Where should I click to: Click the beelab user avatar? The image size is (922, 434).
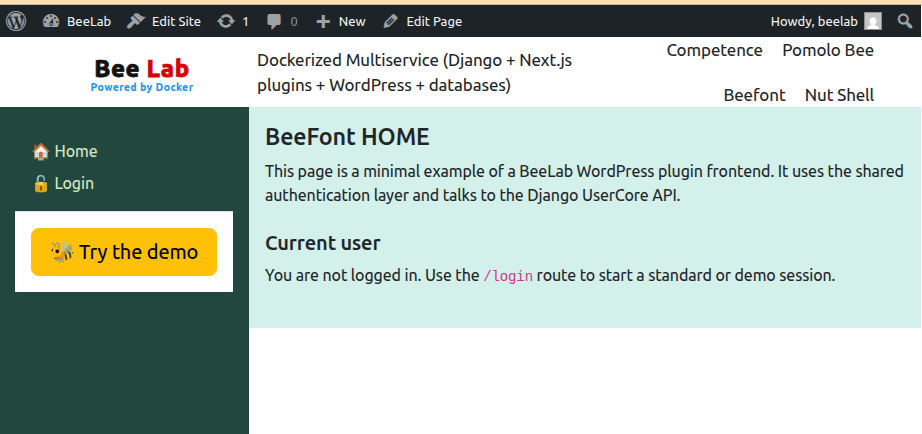tap(873, 21)
